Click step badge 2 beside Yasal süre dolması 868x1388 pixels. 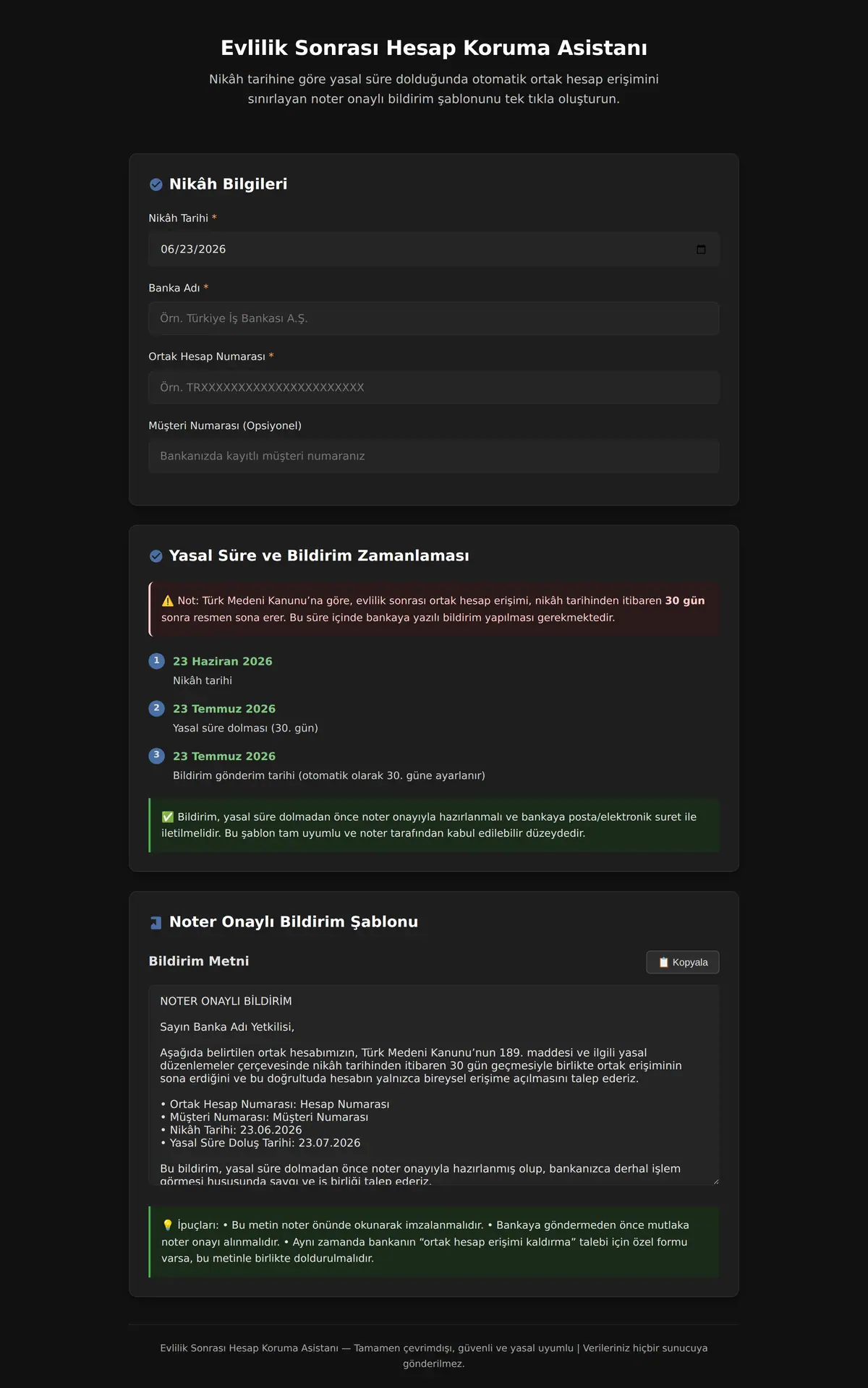(x=156, y=708)
